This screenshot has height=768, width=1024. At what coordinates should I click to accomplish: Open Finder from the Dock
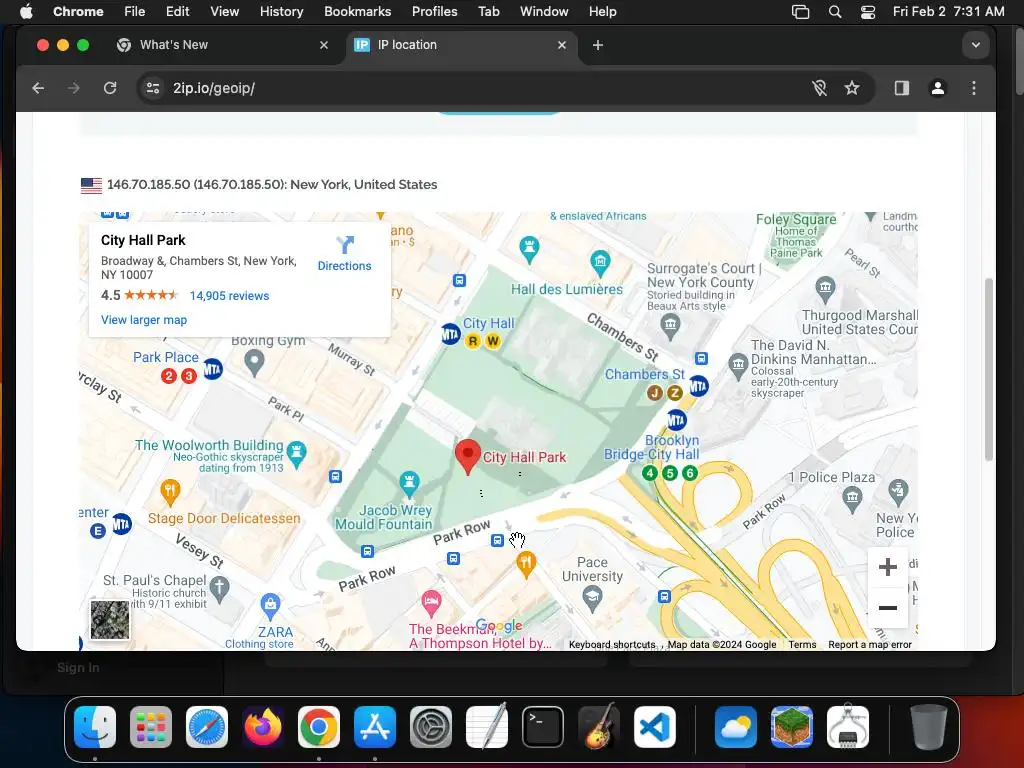pyautogui.click(x=95, y=727)
